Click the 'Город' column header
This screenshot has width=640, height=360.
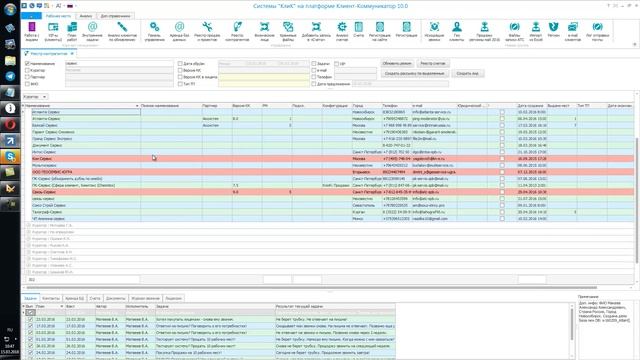coord(367,106)
